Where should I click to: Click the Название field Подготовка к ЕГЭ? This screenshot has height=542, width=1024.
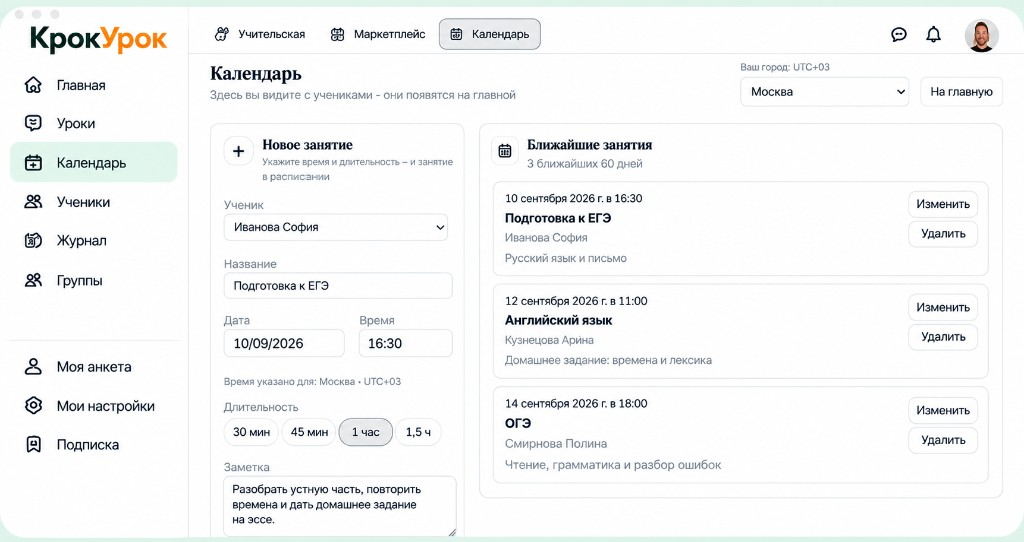click(338, 286)
